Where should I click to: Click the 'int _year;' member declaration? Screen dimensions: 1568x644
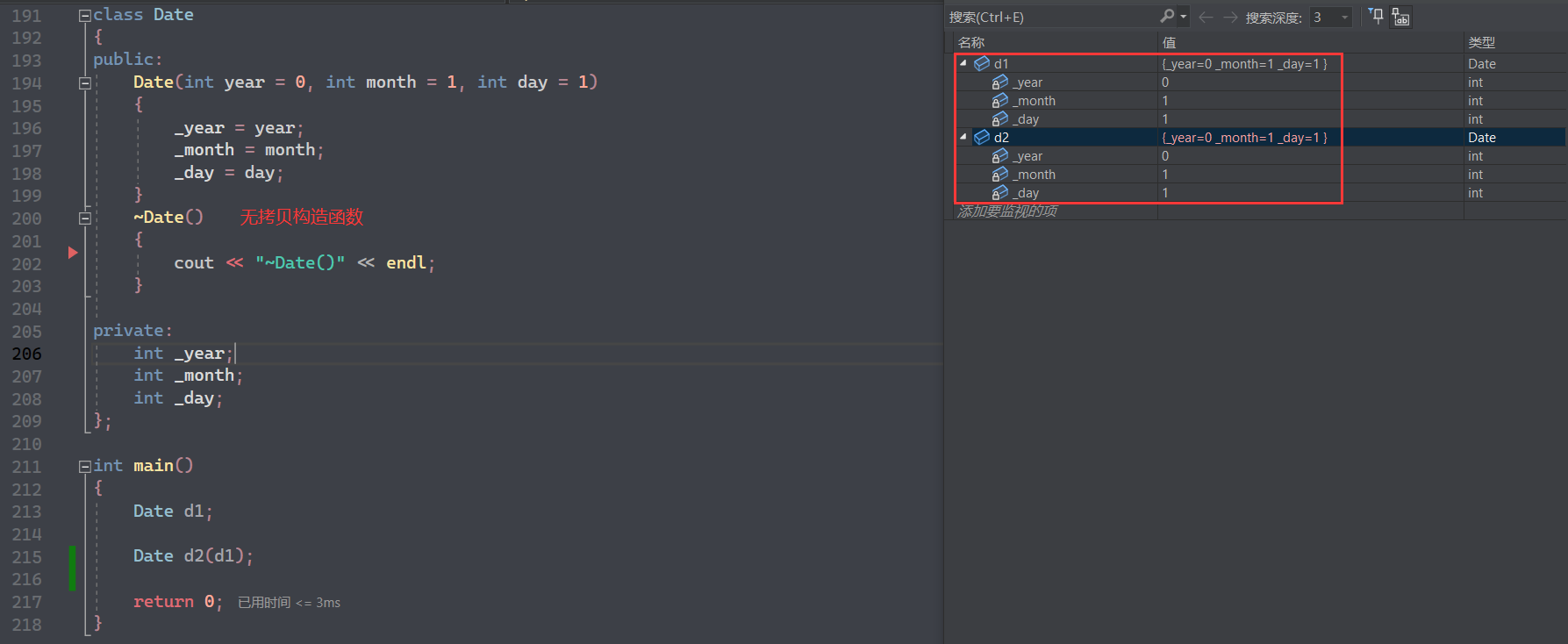[x=183, y=354]
